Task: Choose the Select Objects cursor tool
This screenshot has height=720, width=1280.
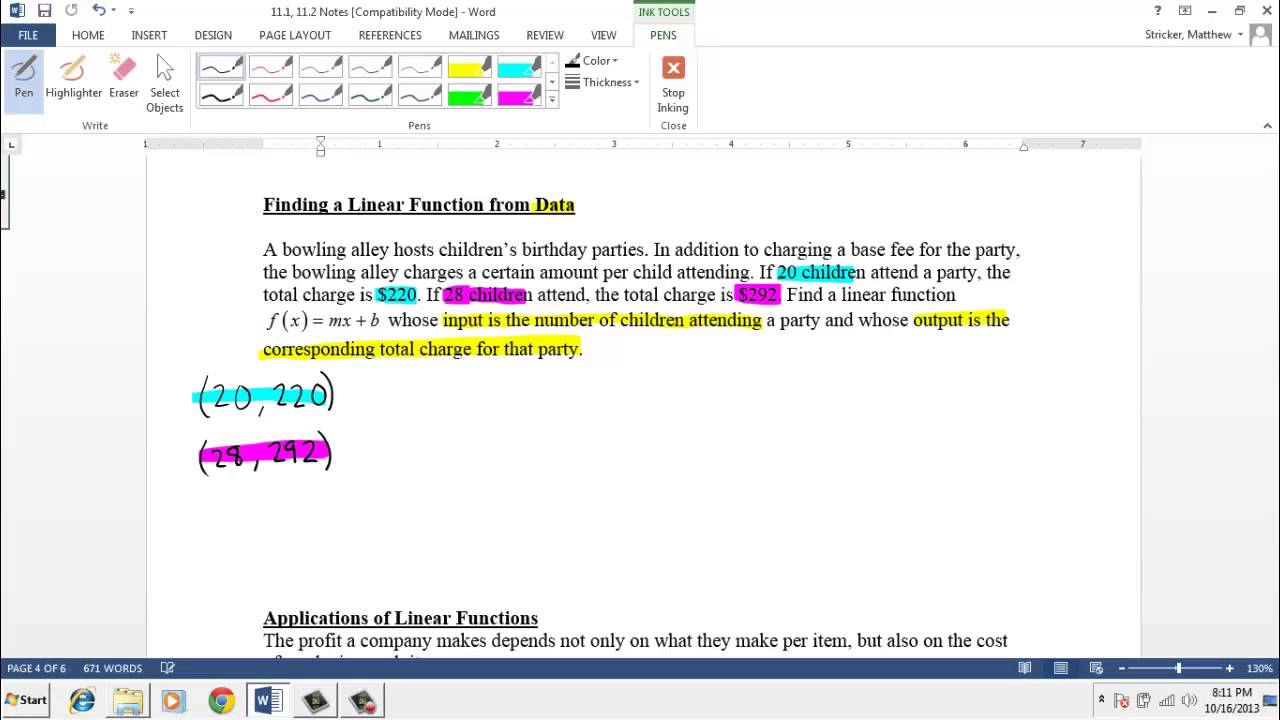Action: click(165, 84)
